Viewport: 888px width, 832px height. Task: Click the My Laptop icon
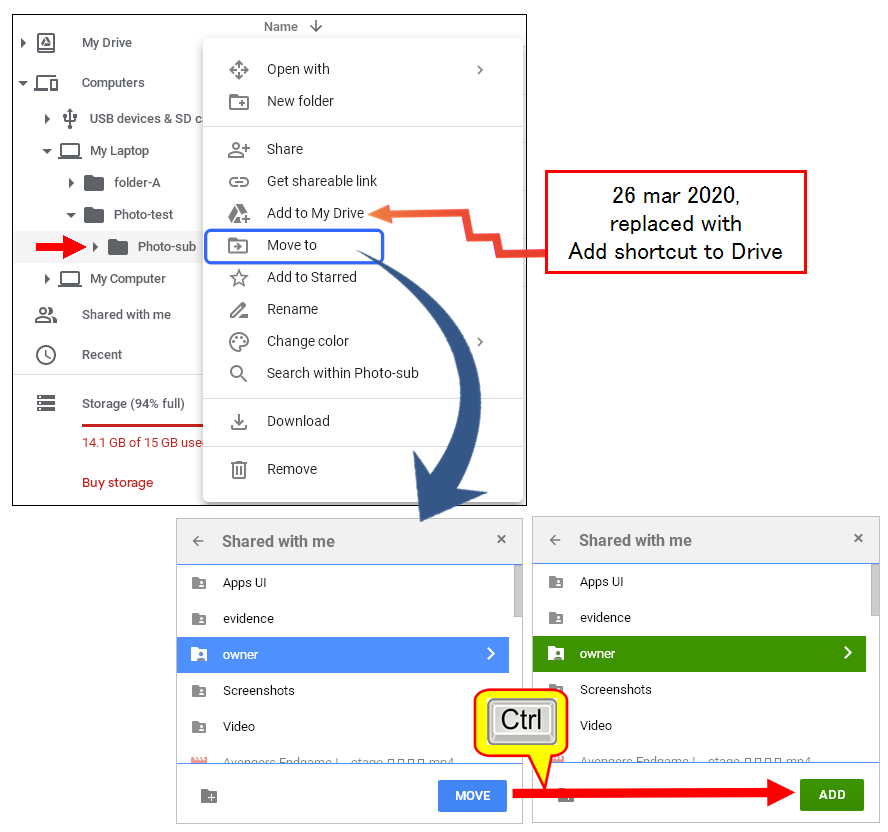pyautogui.click(x=70, y=151)
